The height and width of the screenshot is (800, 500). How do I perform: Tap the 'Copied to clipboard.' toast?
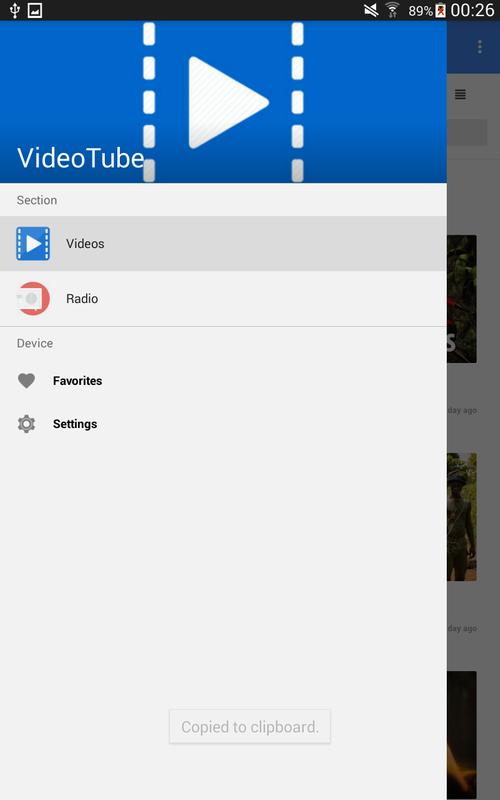click(250, 727)
